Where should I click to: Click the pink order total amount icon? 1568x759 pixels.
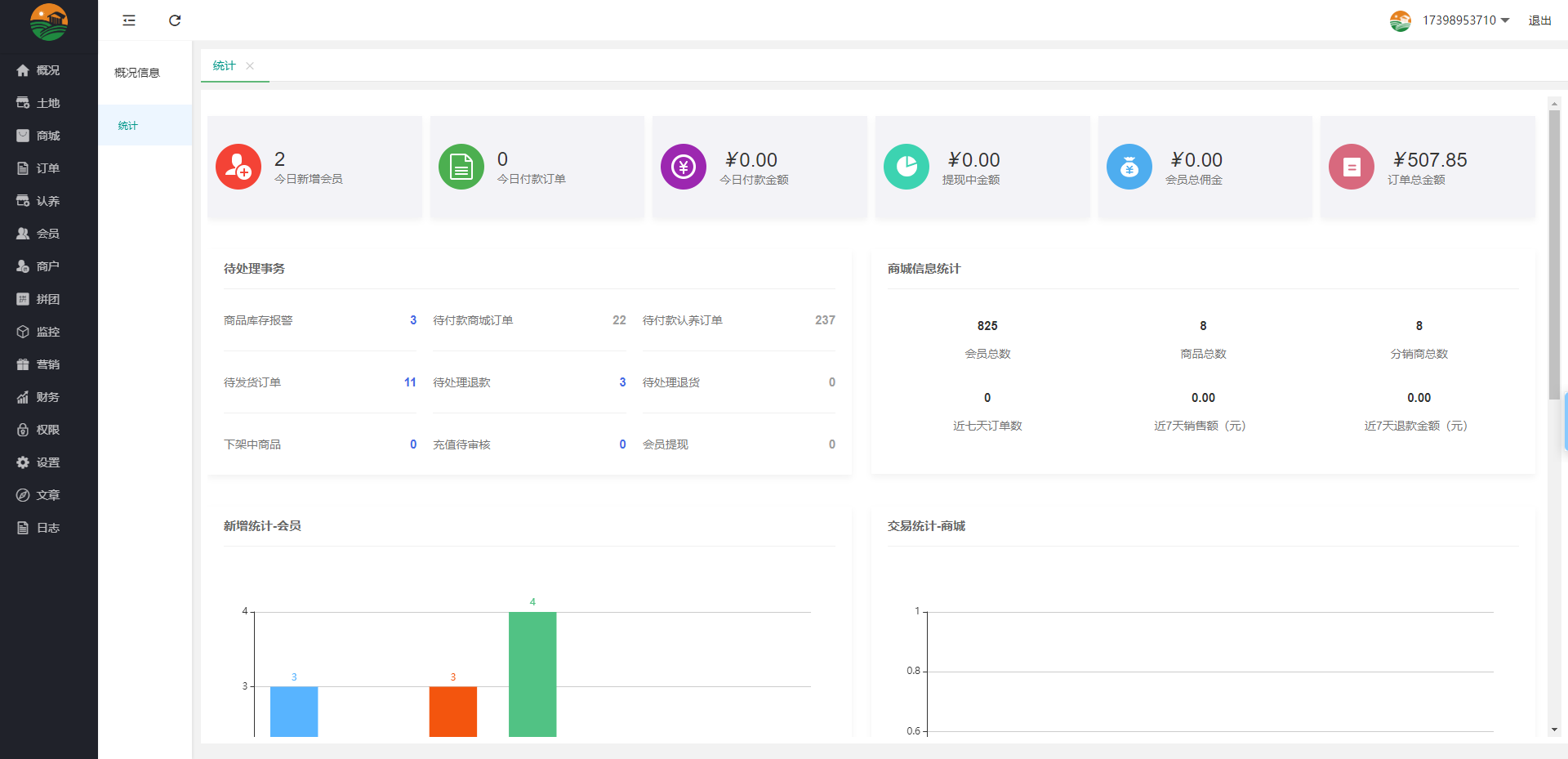pyautogui.click(x=1352, y=167)
